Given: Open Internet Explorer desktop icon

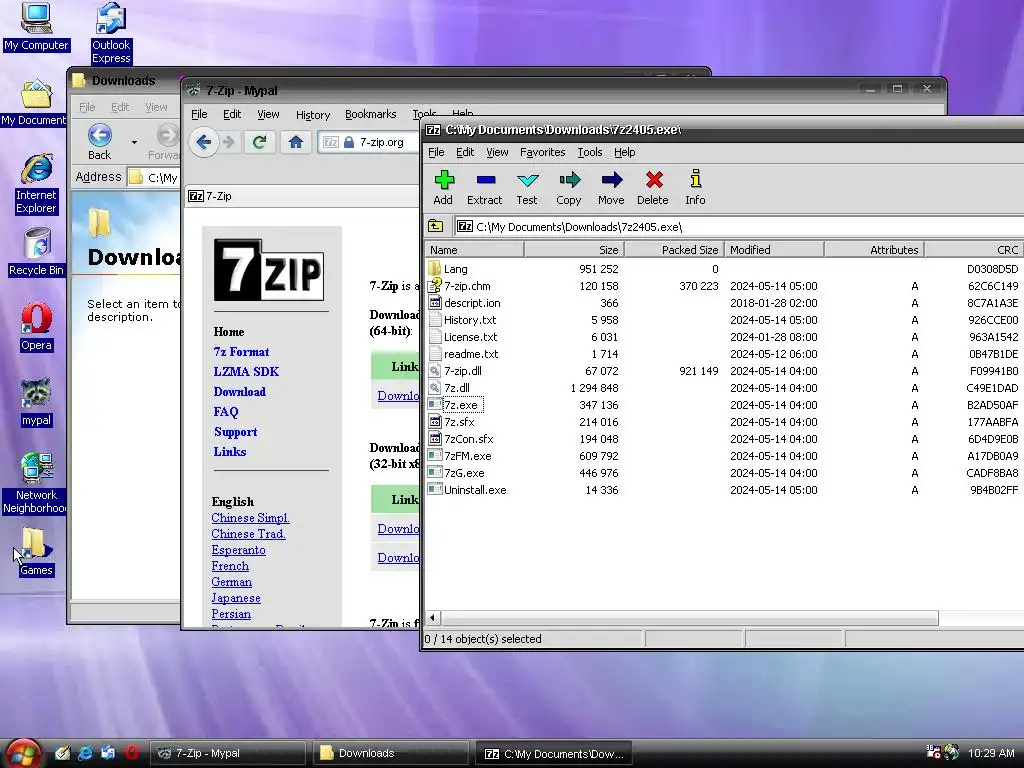Looking at the screenshot, I should 37,184.
